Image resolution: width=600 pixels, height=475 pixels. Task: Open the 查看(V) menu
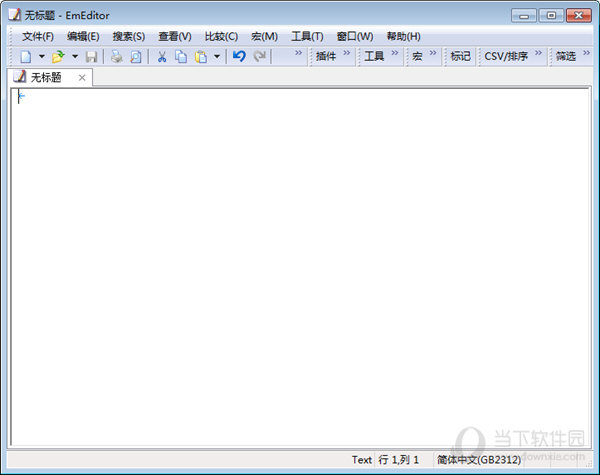pos(175,36)
